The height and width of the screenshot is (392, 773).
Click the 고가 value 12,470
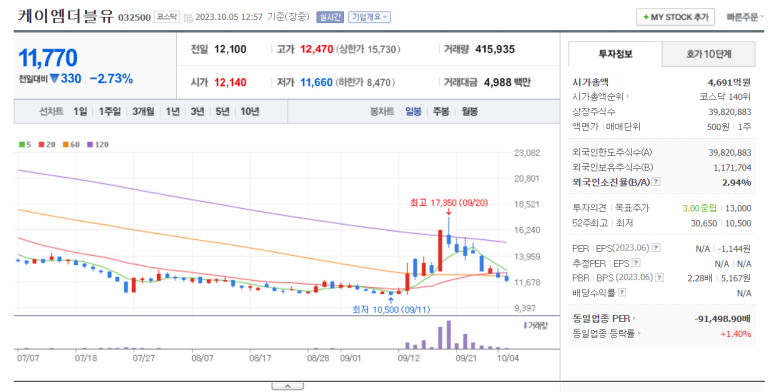[x=316, y=49]
